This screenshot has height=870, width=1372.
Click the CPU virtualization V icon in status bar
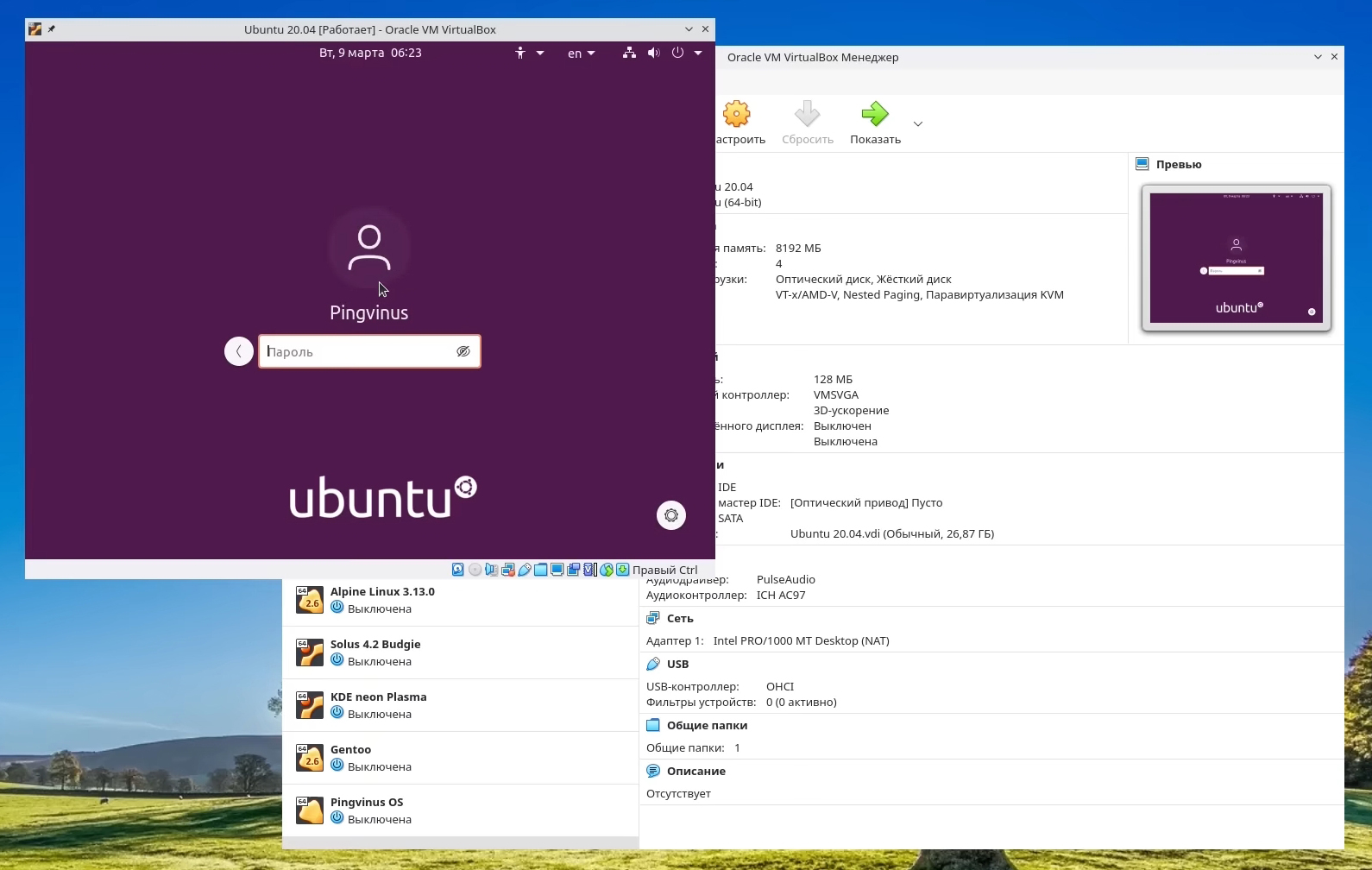tap(590, 570)
